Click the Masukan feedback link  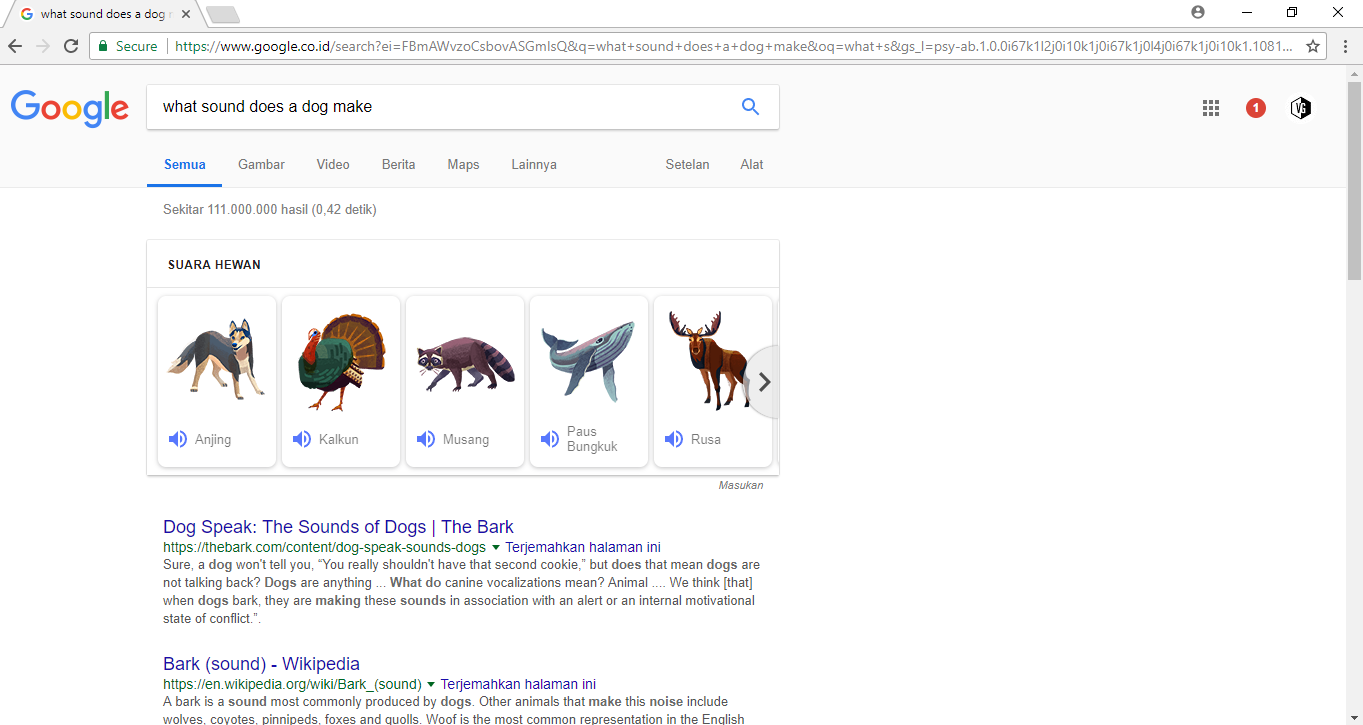point(740,484)
